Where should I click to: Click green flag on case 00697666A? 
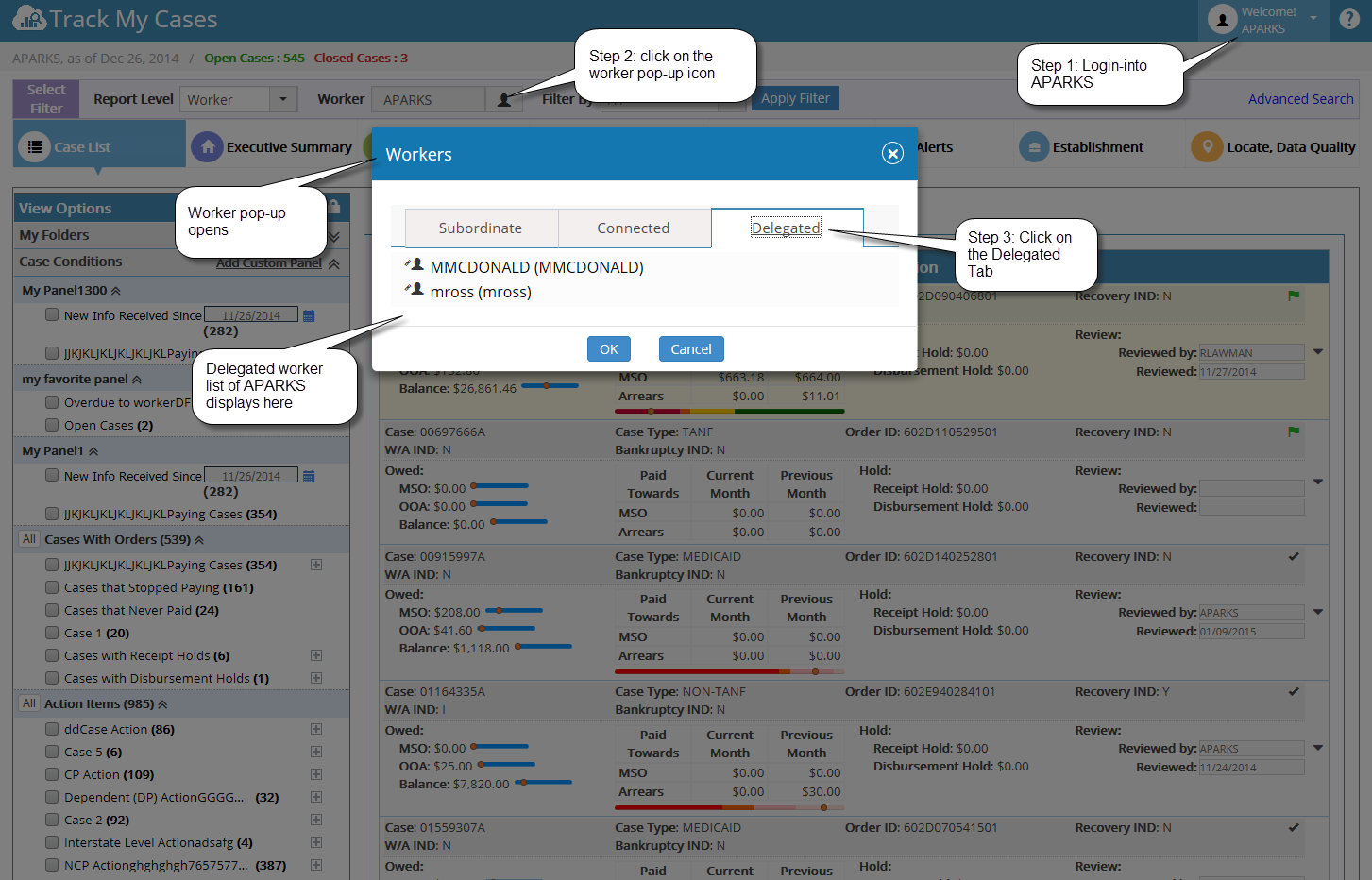pos(1294,432)
